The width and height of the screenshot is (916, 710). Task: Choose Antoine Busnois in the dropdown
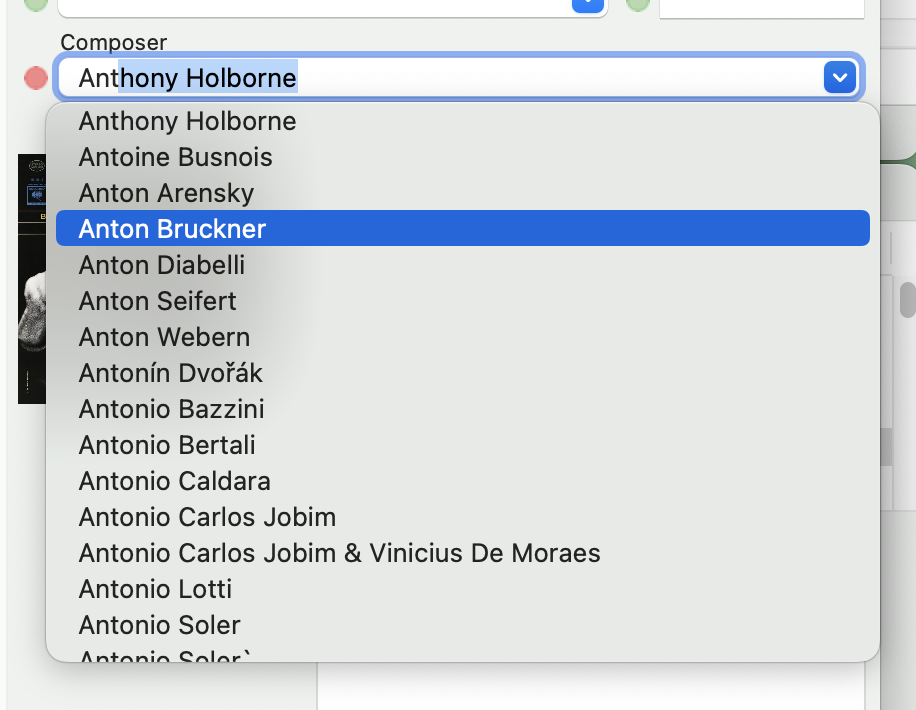click(175, 157)
